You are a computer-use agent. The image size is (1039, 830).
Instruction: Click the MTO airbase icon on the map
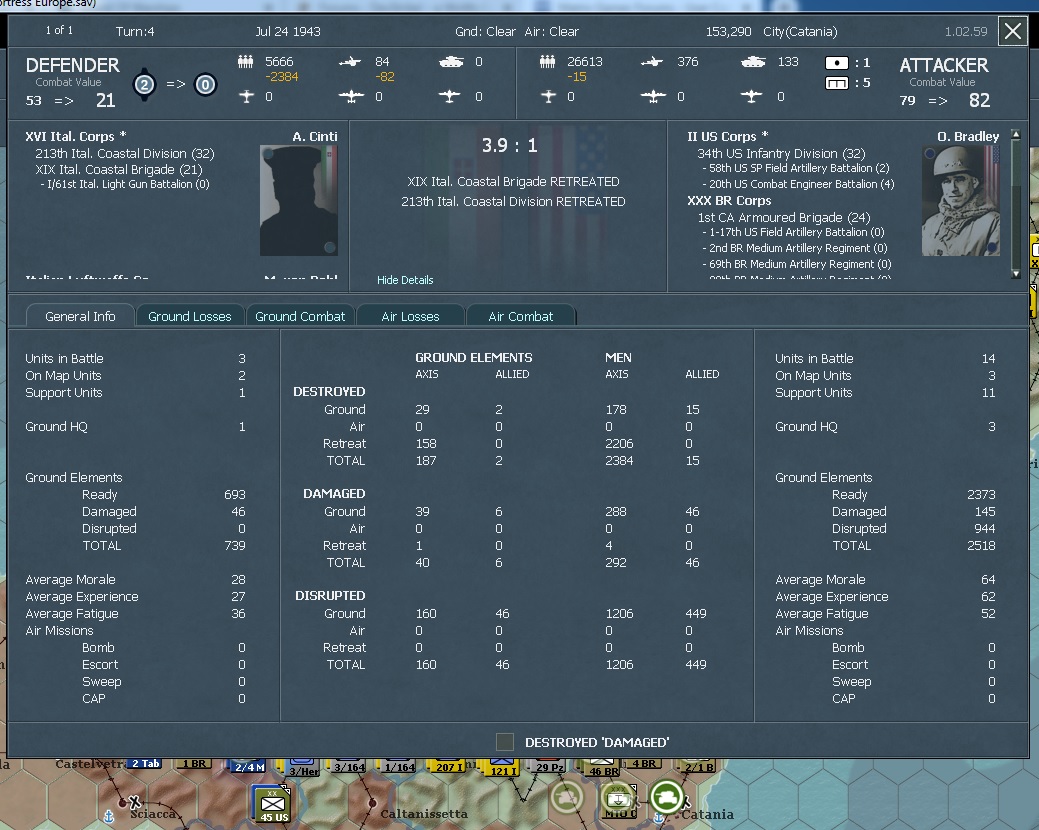619,800
